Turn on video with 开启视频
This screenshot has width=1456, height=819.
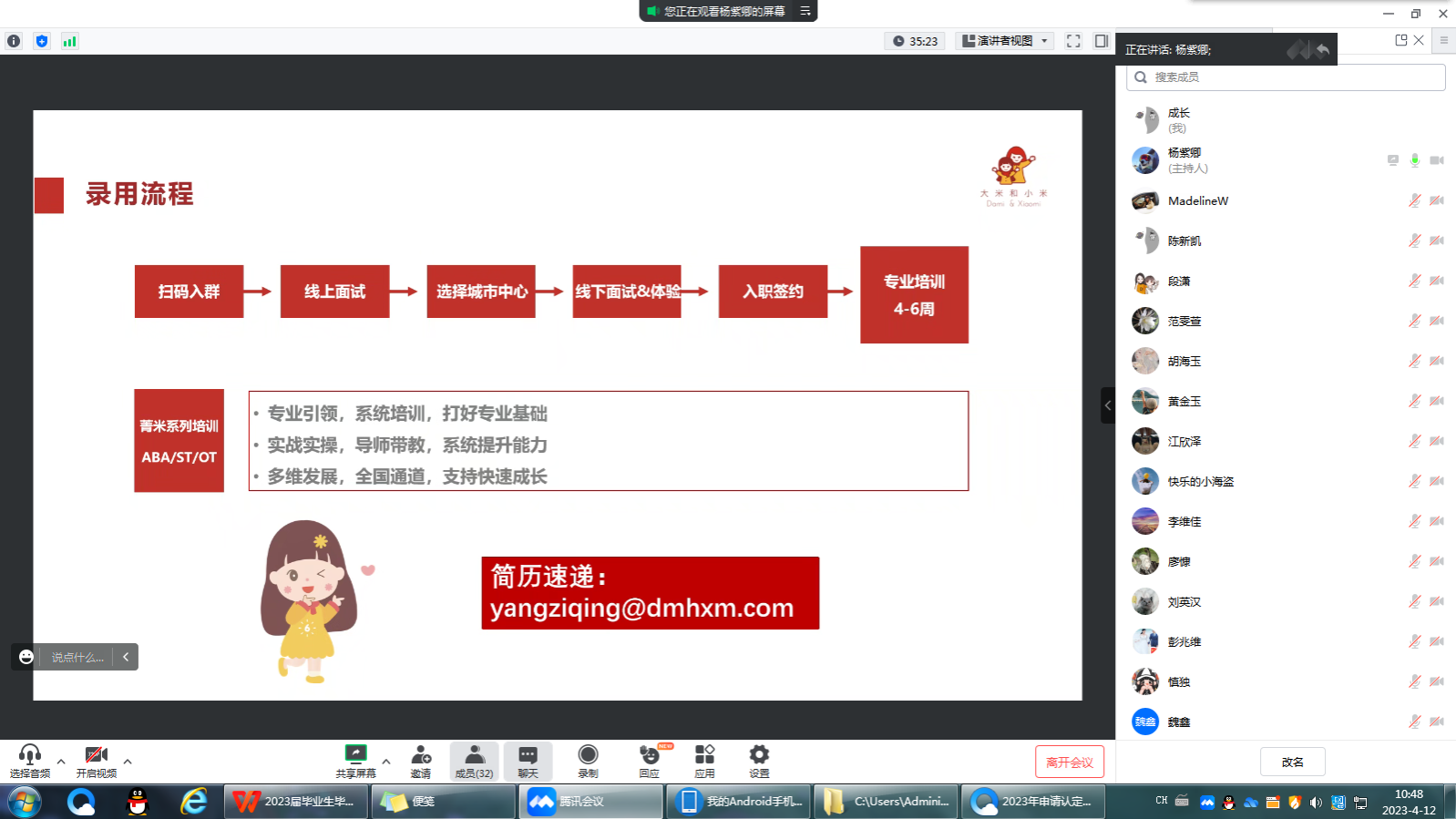click(96, 760)
